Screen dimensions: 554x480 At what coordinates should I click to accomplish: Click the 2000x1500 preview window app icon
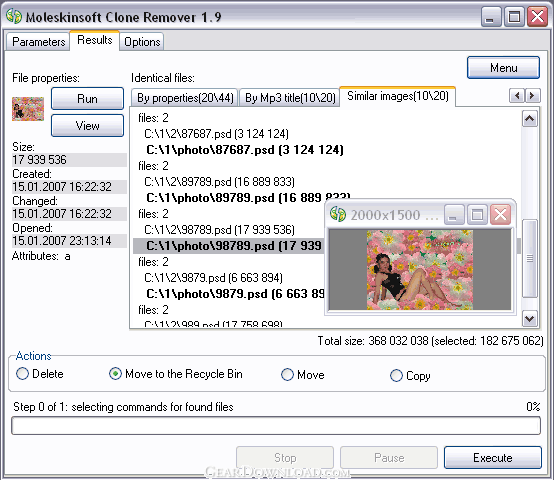(x=337, y=214)
